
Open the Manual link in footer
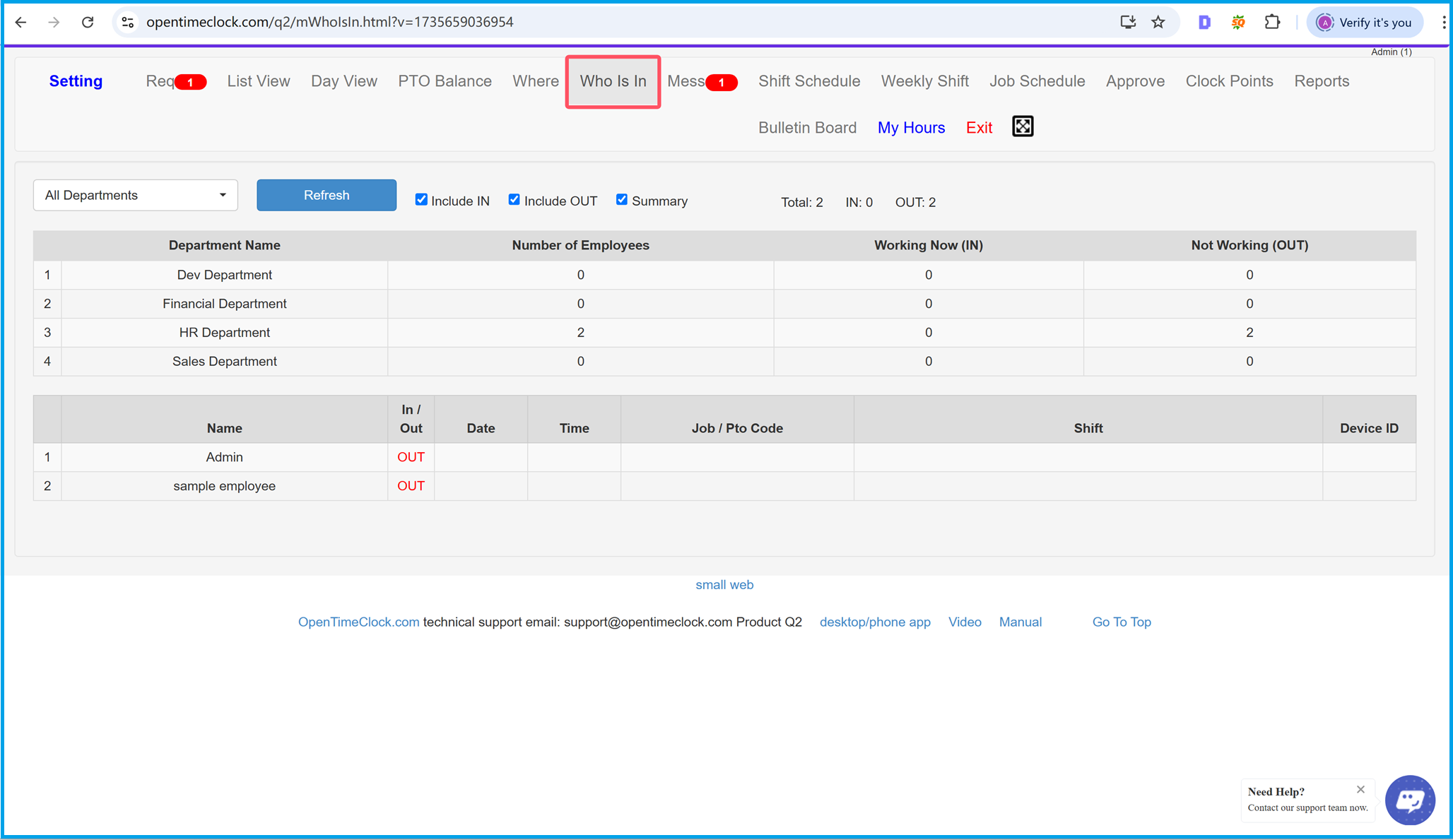1020,622
